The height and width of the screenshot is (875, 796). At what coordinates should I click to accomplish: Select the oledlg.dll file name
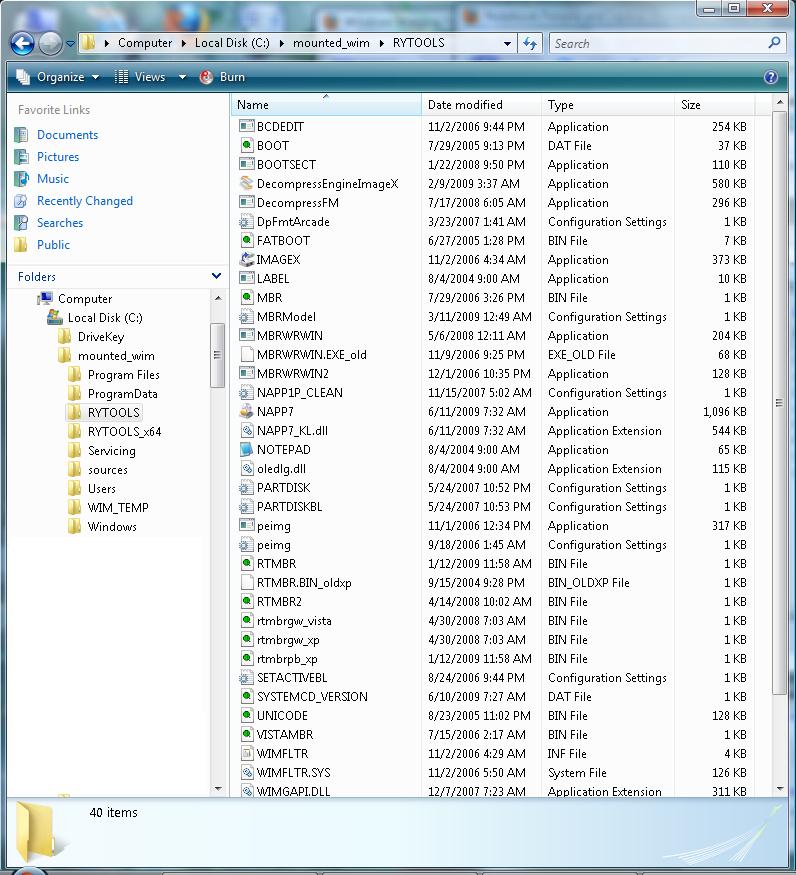[281, 469]
